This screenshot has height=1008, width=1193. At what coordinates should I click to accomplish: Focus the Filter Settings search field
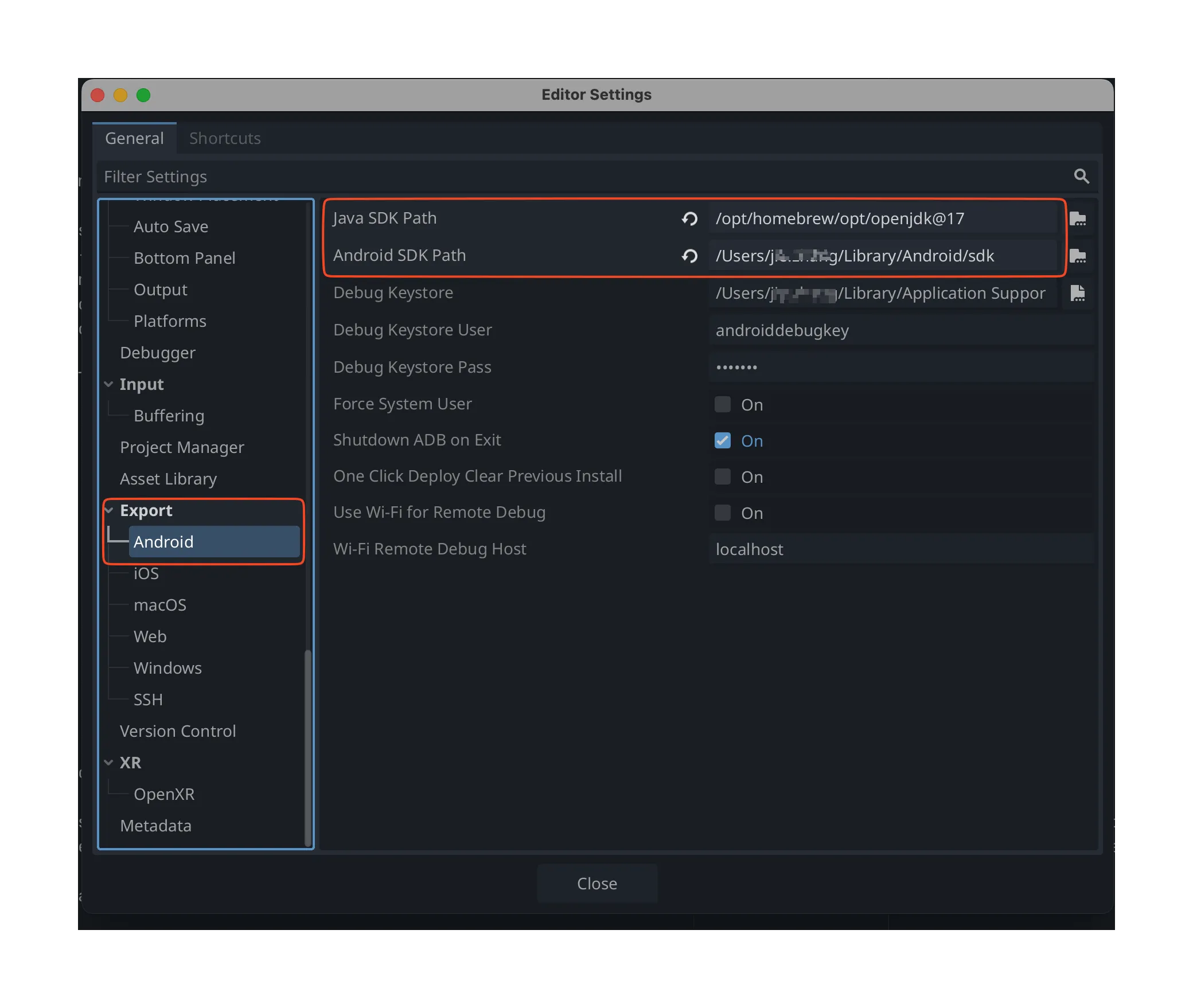574,177
